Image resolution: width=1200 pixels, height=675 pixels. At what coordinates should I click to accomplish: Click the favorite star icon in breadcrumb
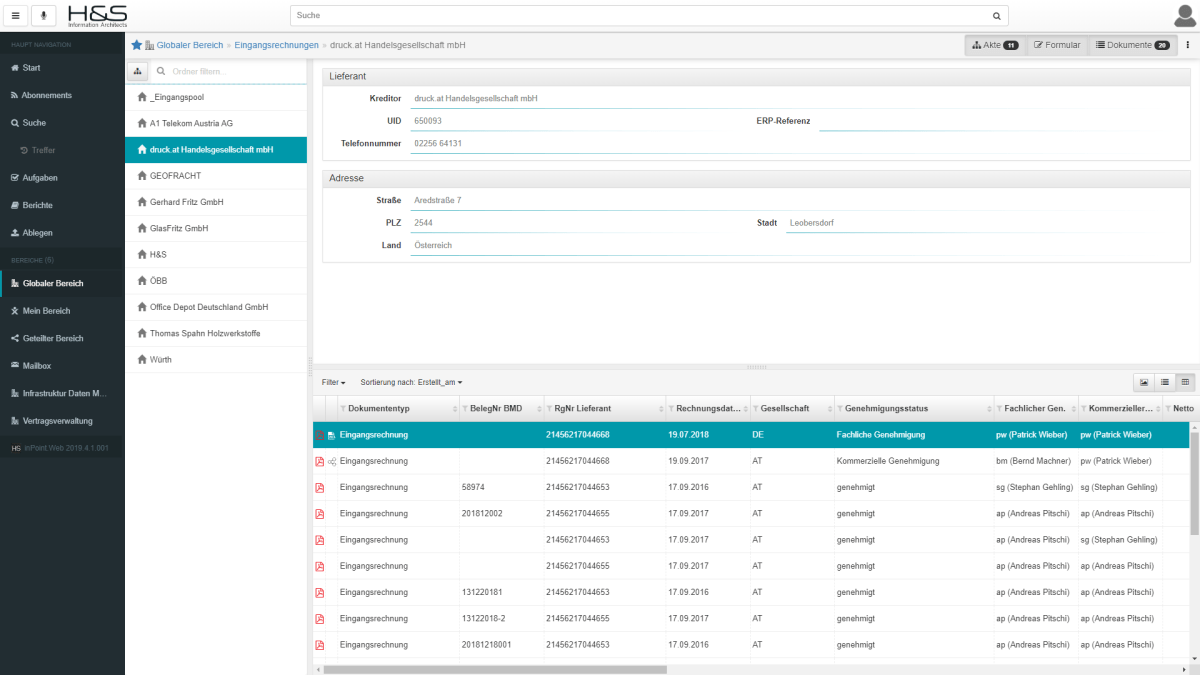pos(137,45)
